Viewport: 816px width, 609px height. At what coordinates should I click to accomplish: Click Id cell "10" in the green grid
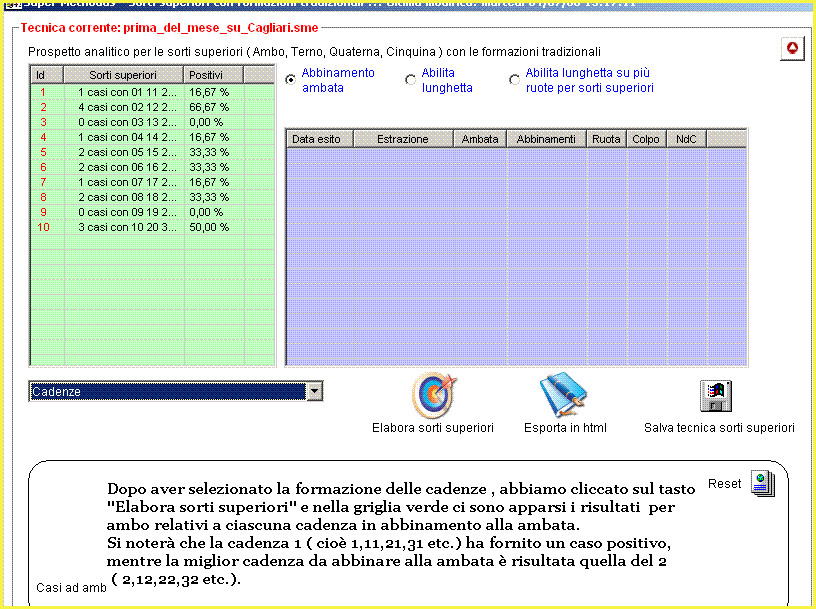(x=43, y=227)
